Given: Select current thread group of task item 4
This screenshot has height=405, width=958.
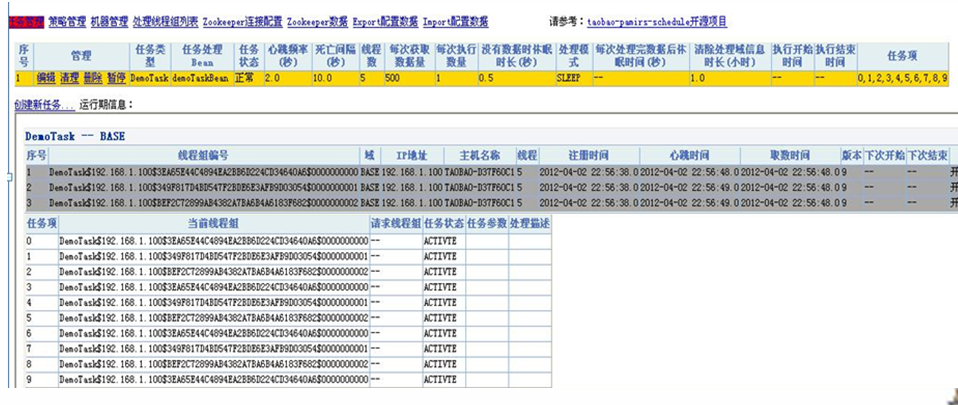Looking at the screenshot, I should [x=214, y=302].
